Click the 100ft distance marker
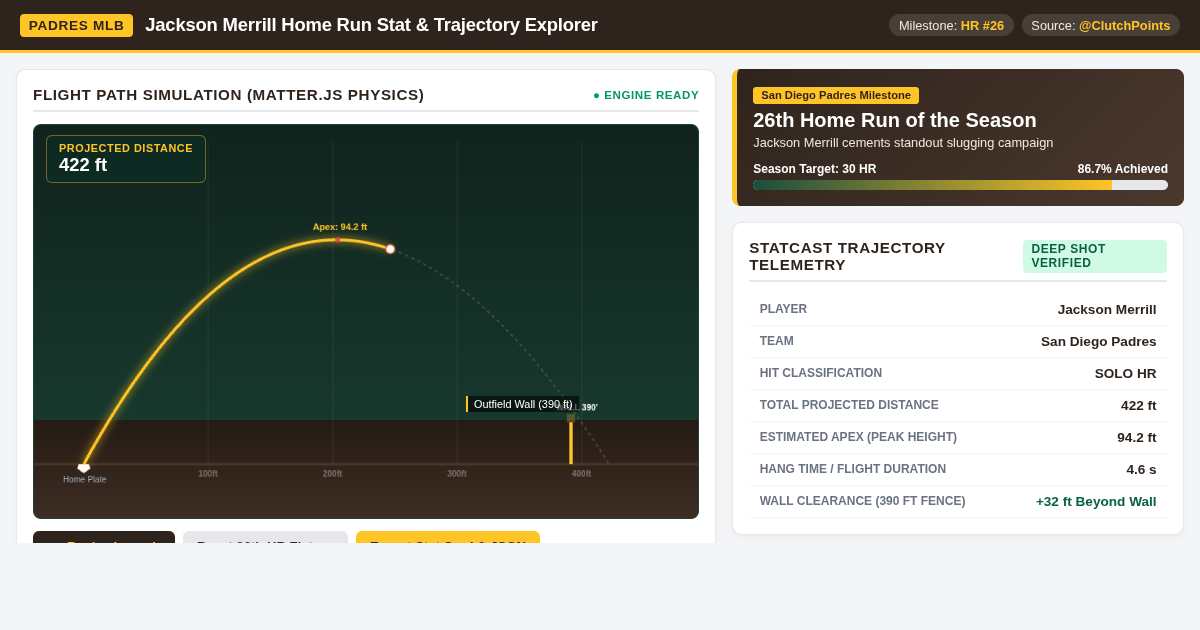The width and height of the screenshot is (1200, 630). click(x=208, y=474)
